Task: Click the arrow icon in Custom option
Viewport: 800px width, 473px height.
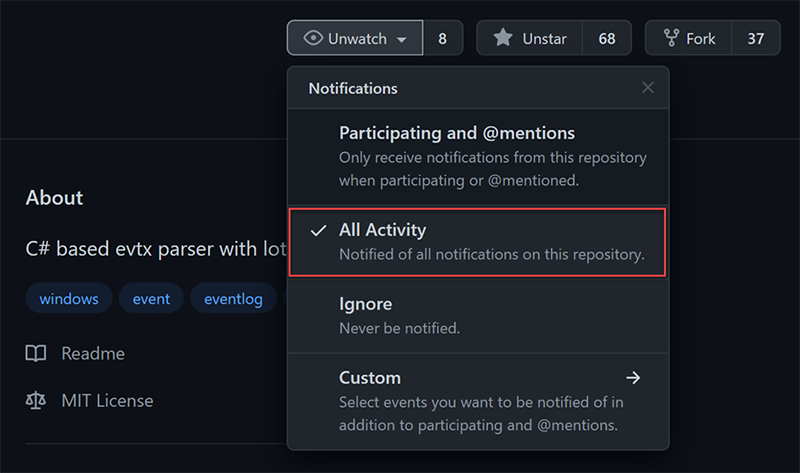Action: [633, 378]
